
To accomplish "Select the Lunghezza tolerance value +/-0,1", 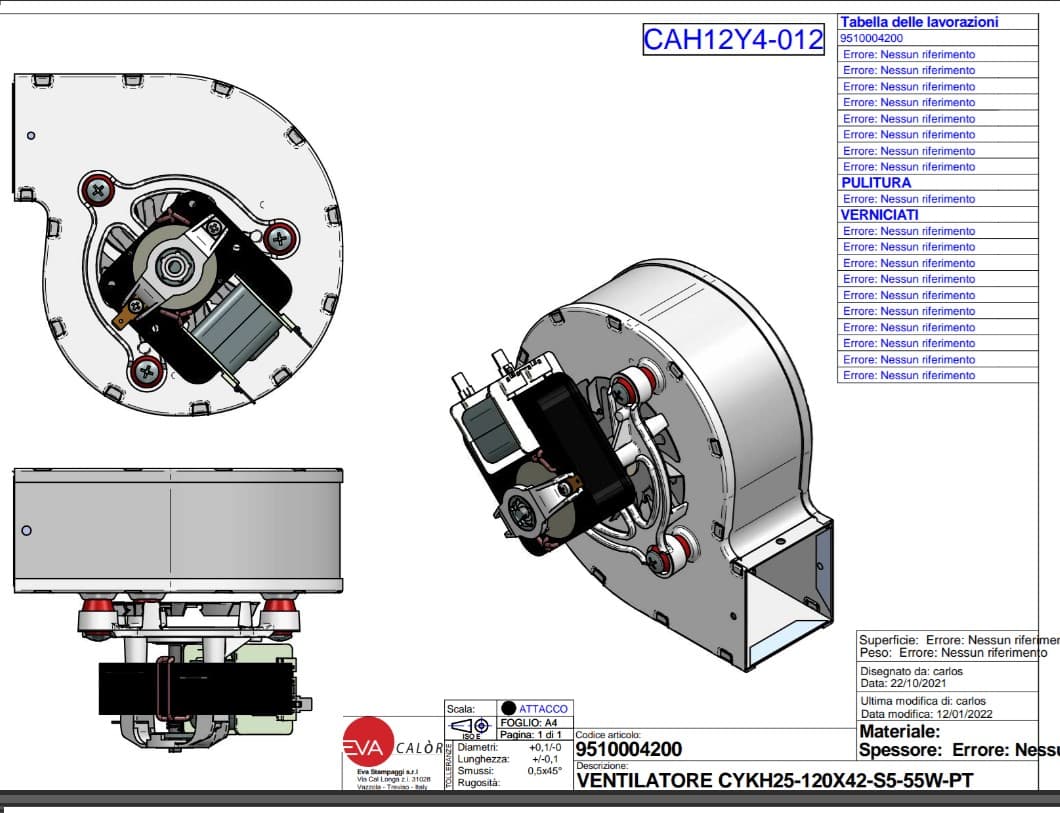I will 545,759.
